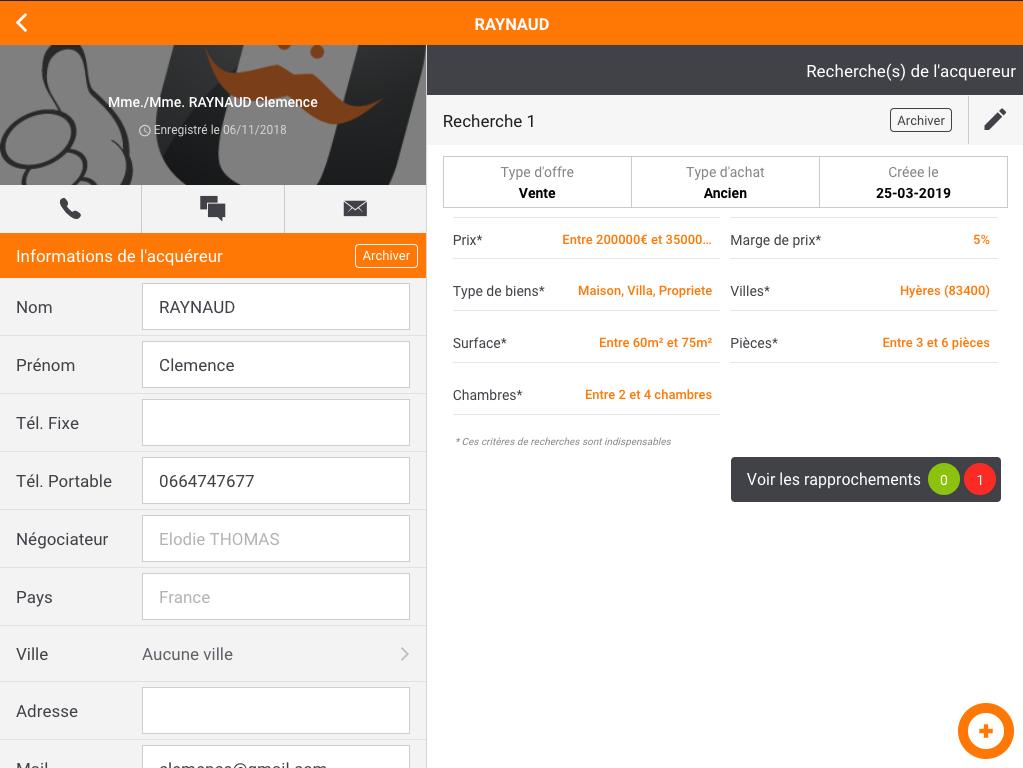This screenshot has width=1023, height=768.
Task: Click Entre 2 et 4 chambres
Action: pyautogui.click(x=648, y=395)
